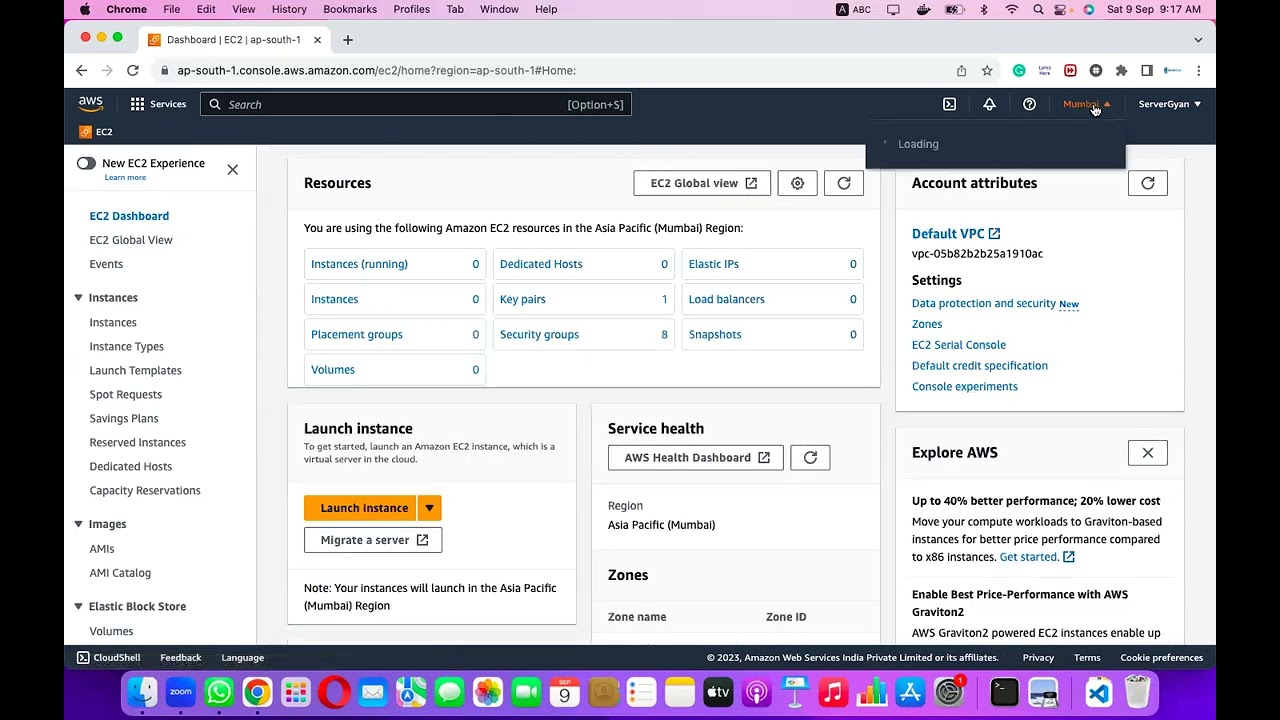Open the Default VPC link

[x=956, y=234]
